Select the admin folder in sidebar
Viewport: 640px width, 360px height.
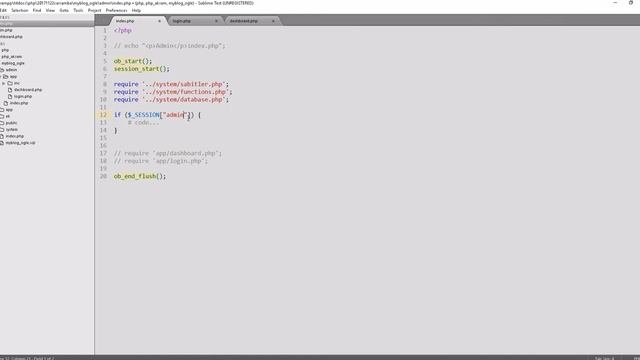click(11, 70)
